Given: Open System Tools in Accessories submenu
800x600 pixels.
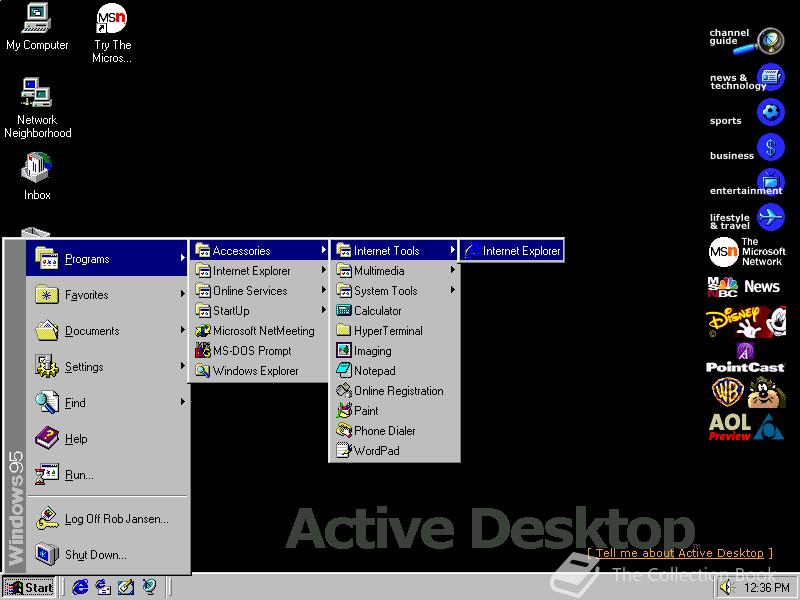Looking at the screenshot, I should (x=395, y=291).
